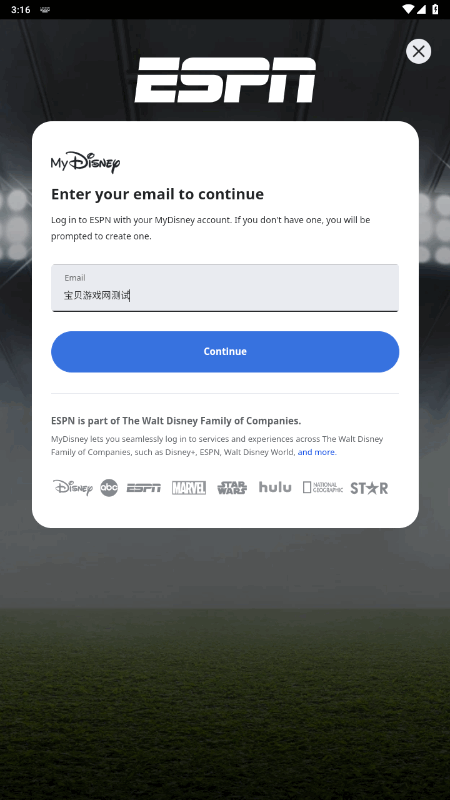The image size is (450, 800).
Task: Tap the blue Continue button
Action: point(225,352)
